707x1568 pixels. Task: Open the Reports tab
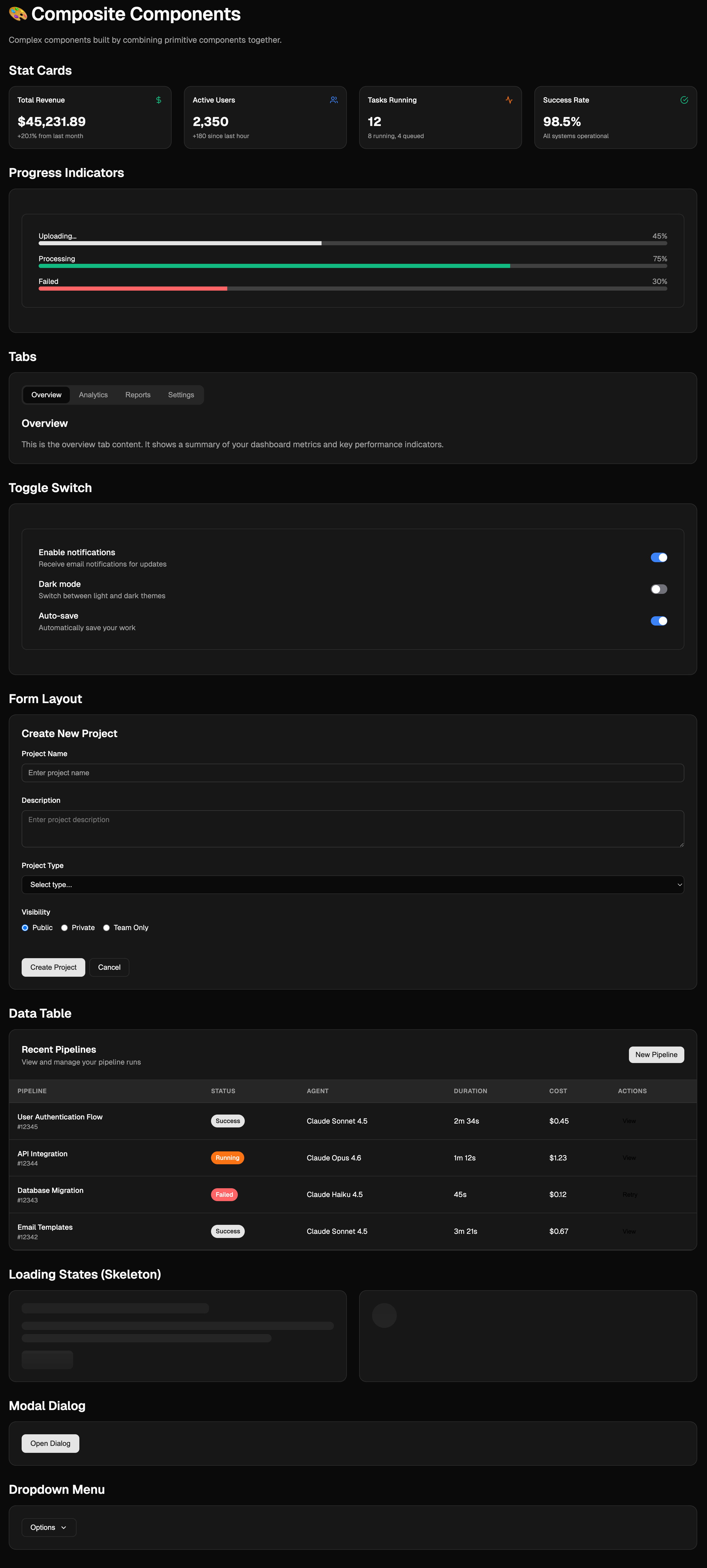click(138, 395)
